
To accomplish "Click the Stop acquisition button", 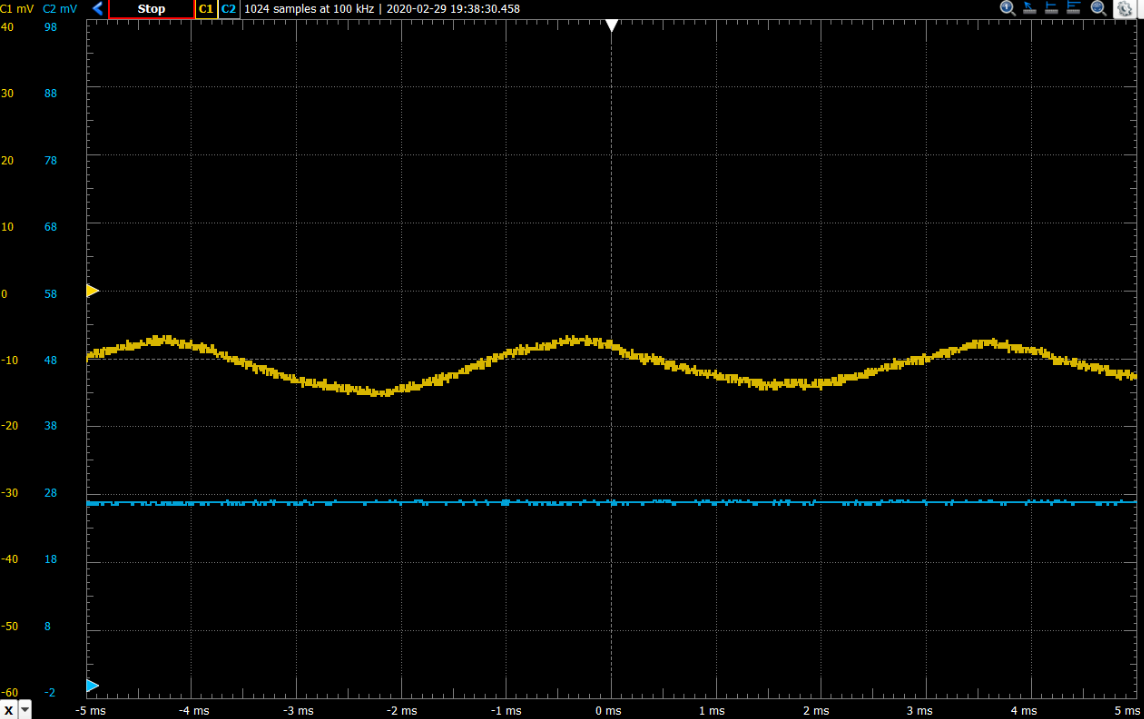I will click(x=151, y=9).
